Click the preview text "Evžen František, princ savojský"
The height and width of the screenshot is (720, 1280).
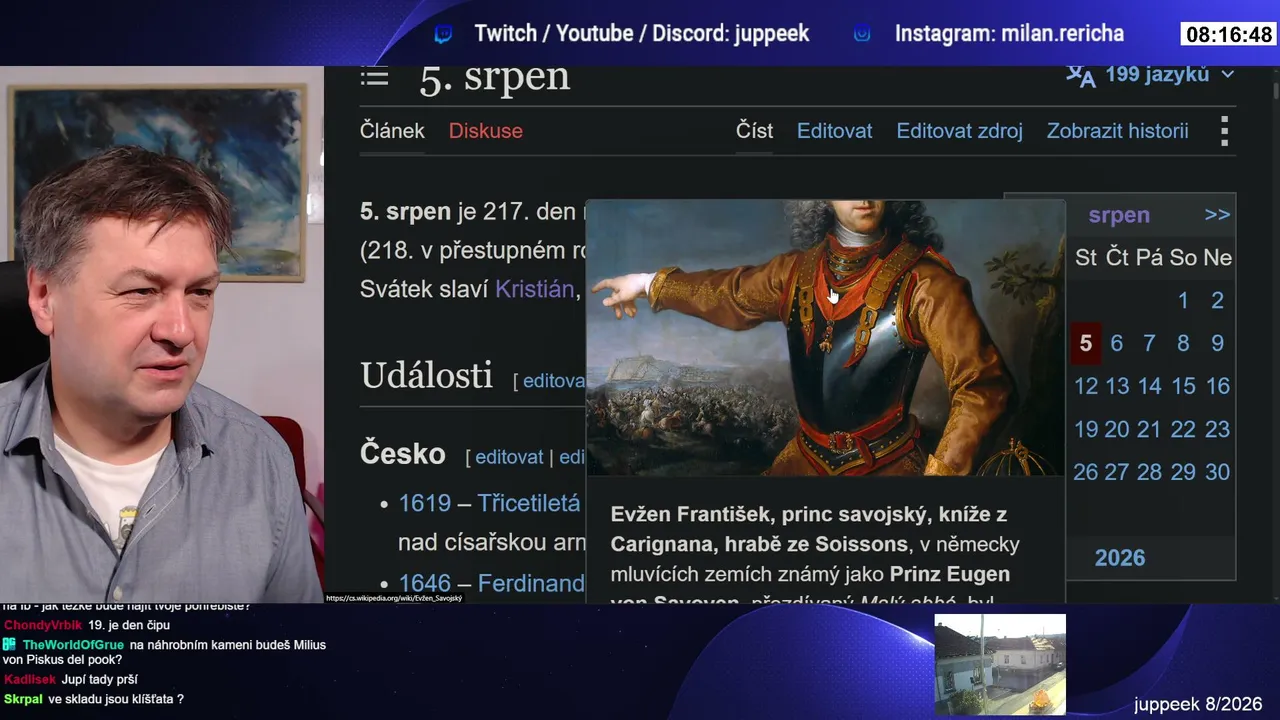pyautogui.click(x=772, y=514)
